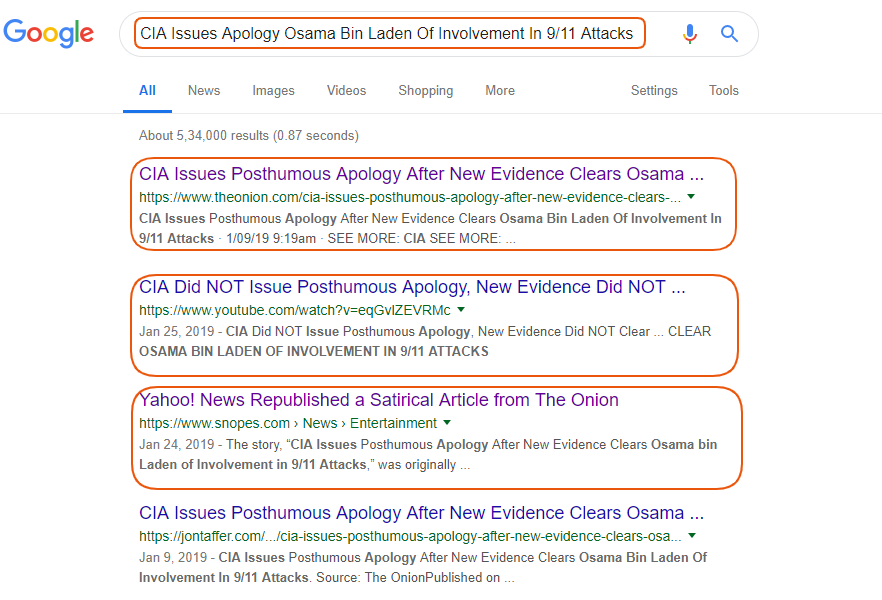Select the All tab

(147, 91)
